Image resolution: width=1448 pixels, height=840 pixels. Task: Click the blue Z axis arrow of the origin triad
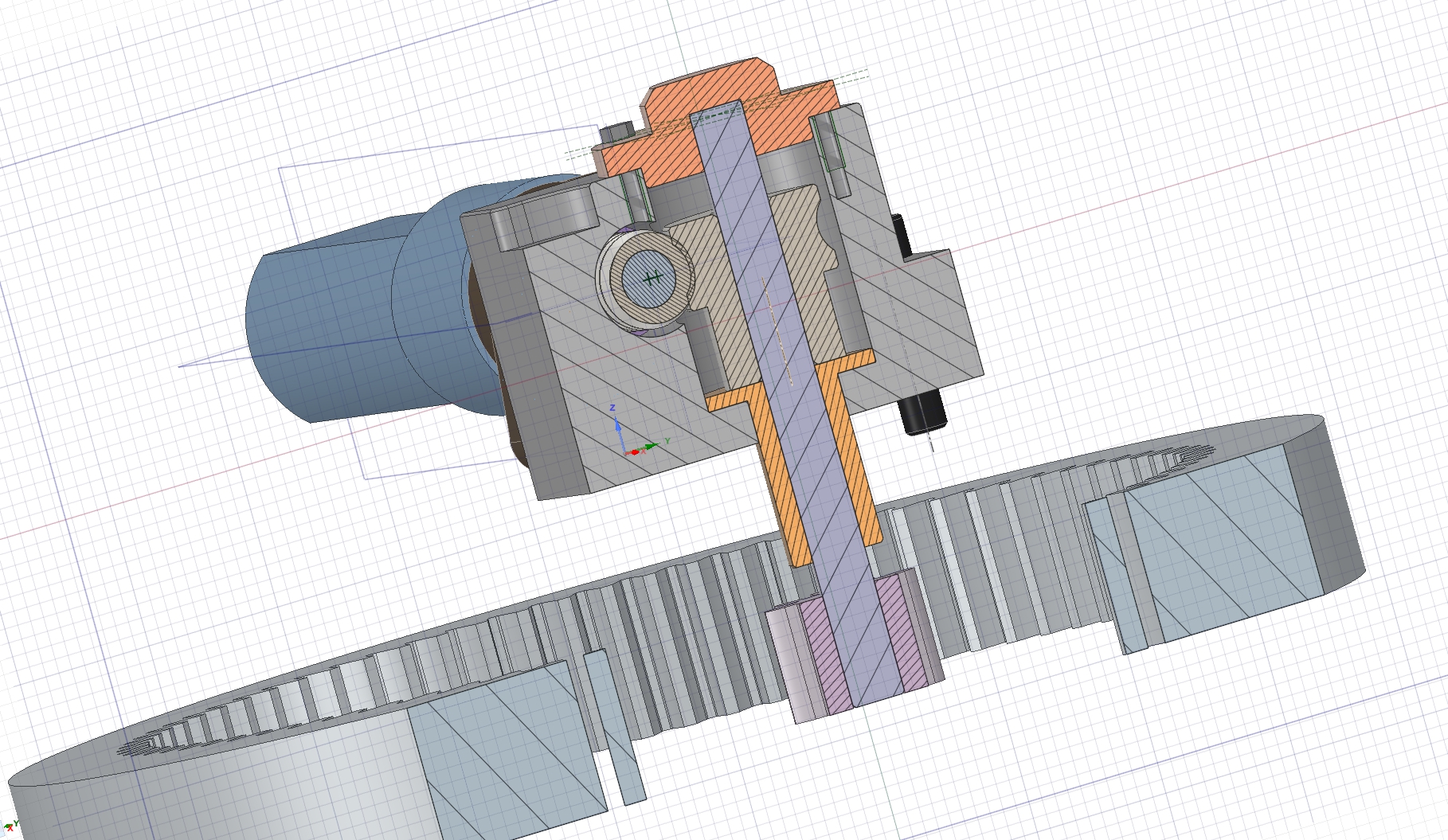tap(617, 428)
